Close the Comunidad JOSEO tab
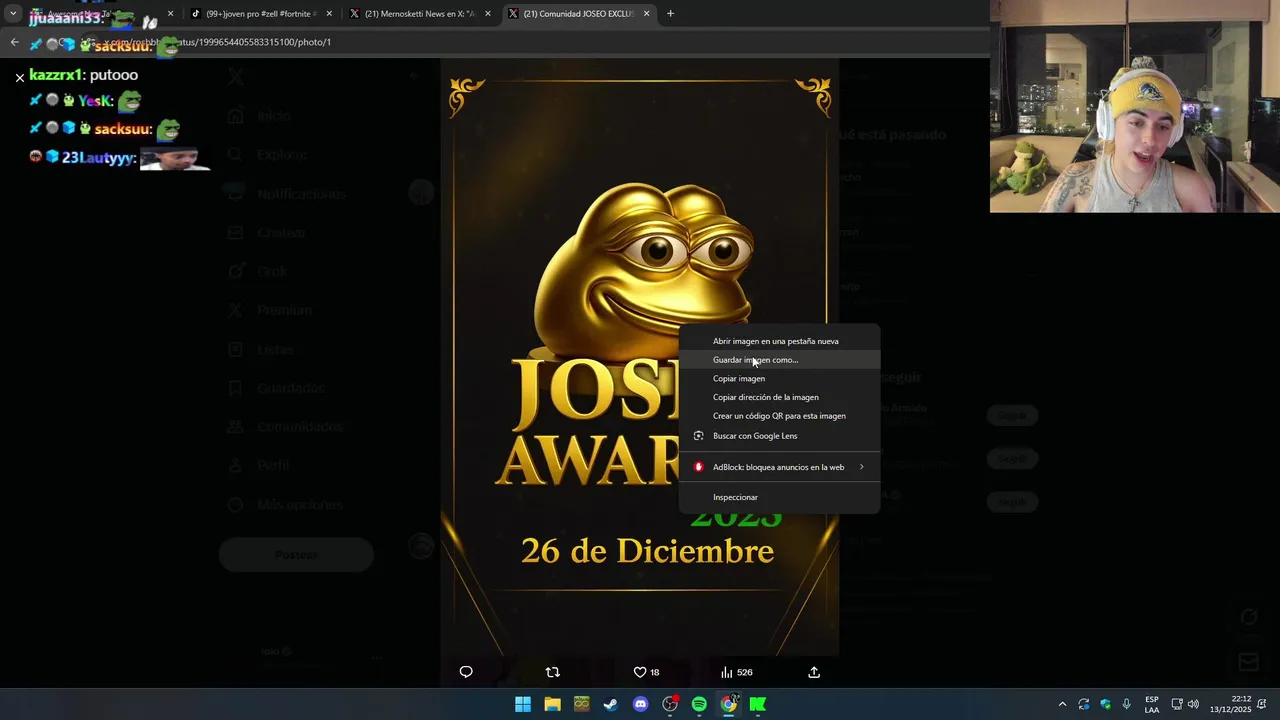Image resolution: width=1280 pixels, height=720 pixels. tap(647, 14)
